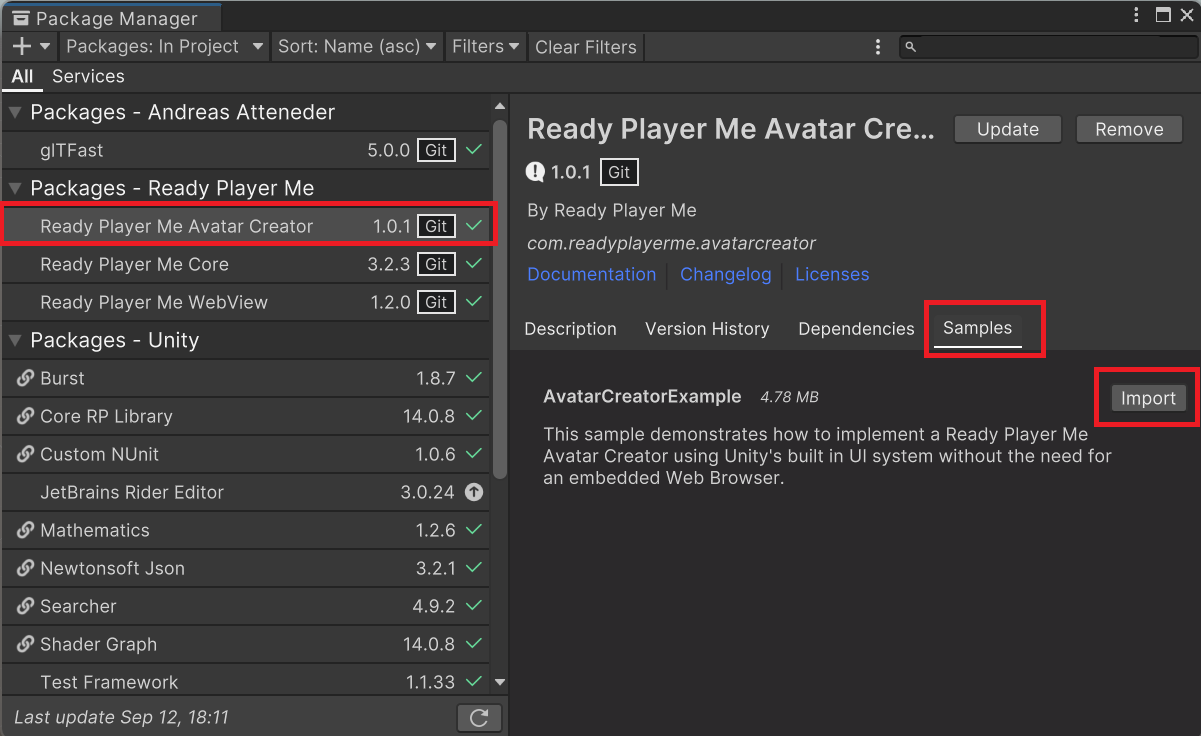
Task: Click the magnifier icon in search field
Action: pyautogui.click(x=910, y=47)
